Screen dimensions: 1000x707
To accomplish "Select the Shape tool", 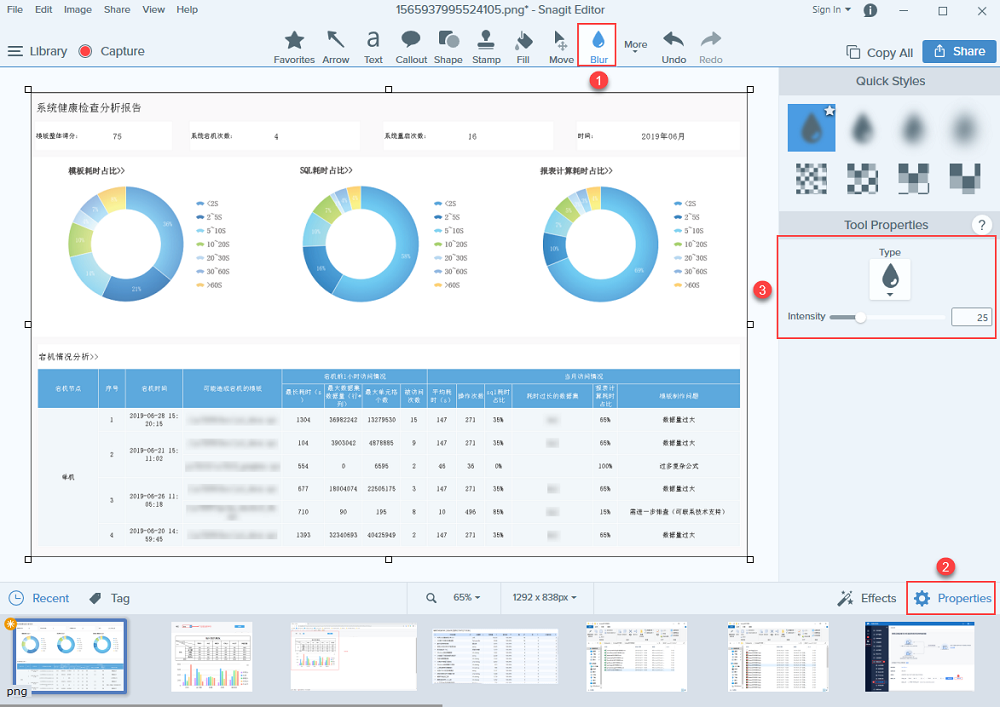I will pos(448,46).
